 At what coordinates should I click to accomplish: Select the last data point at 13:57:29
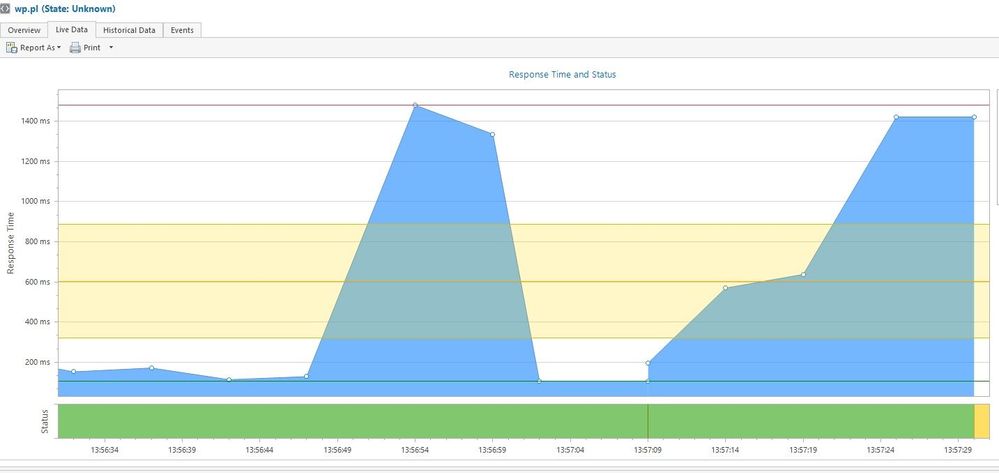coord(973,117)
